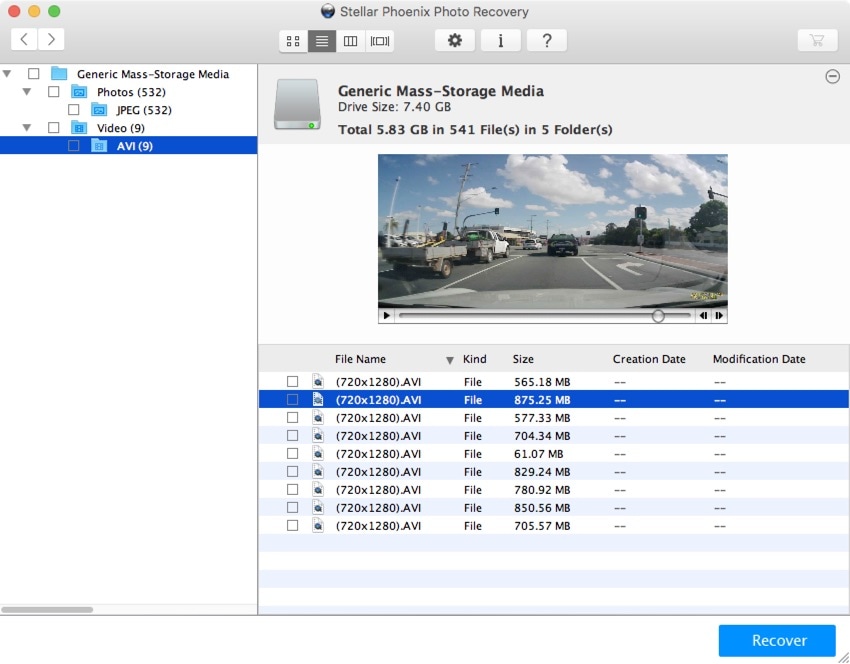
Task: Sort by the Creation Date column header
Action: coord(649,359)
